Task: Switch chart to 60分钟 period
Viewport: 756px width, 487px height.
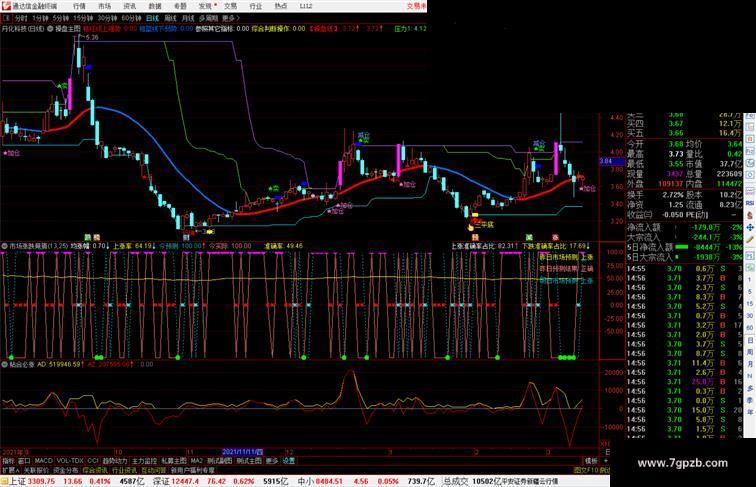Action: point(131,18)
